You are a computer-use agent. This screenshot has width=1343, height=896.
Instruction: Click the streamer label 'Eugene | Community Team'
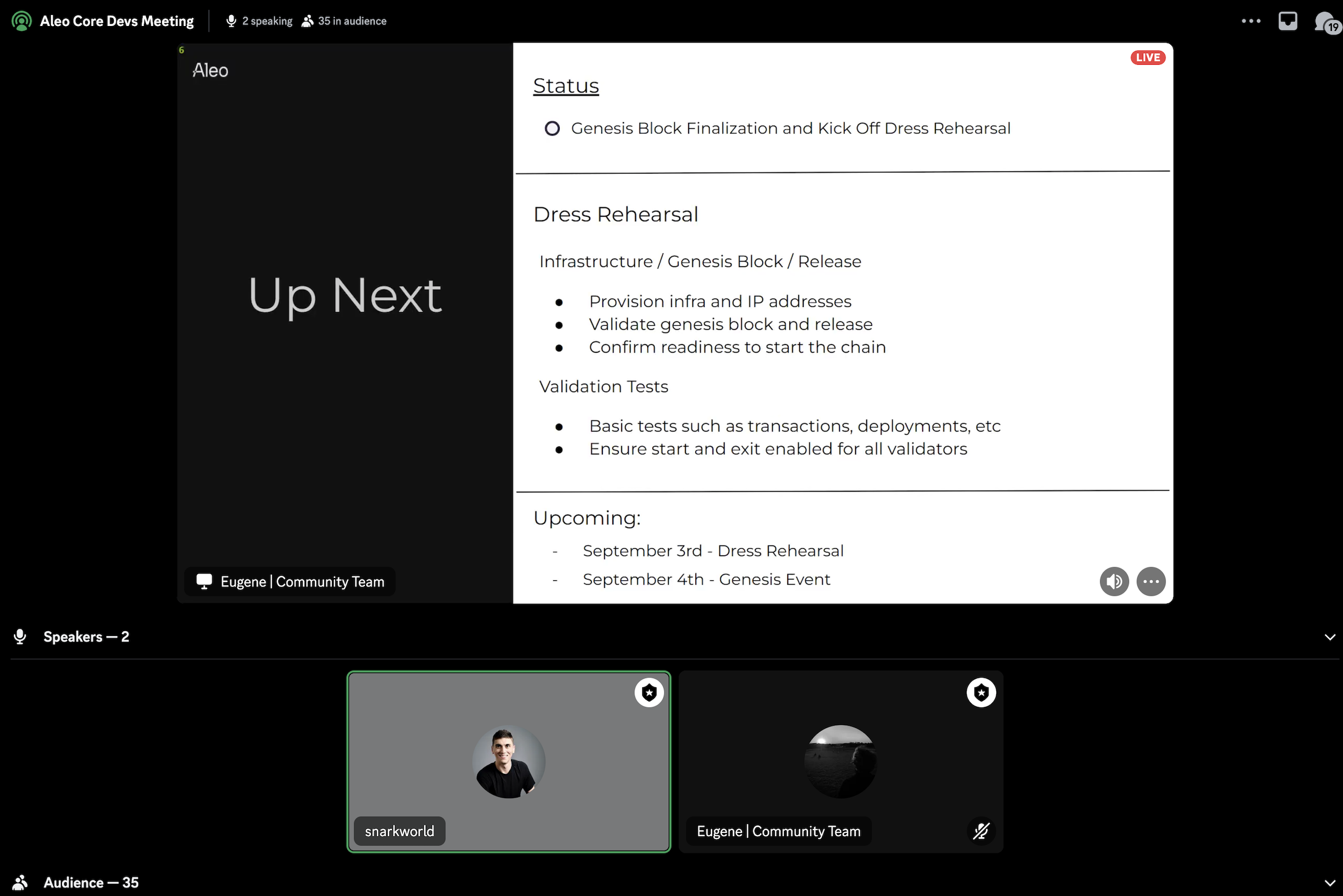303,582
